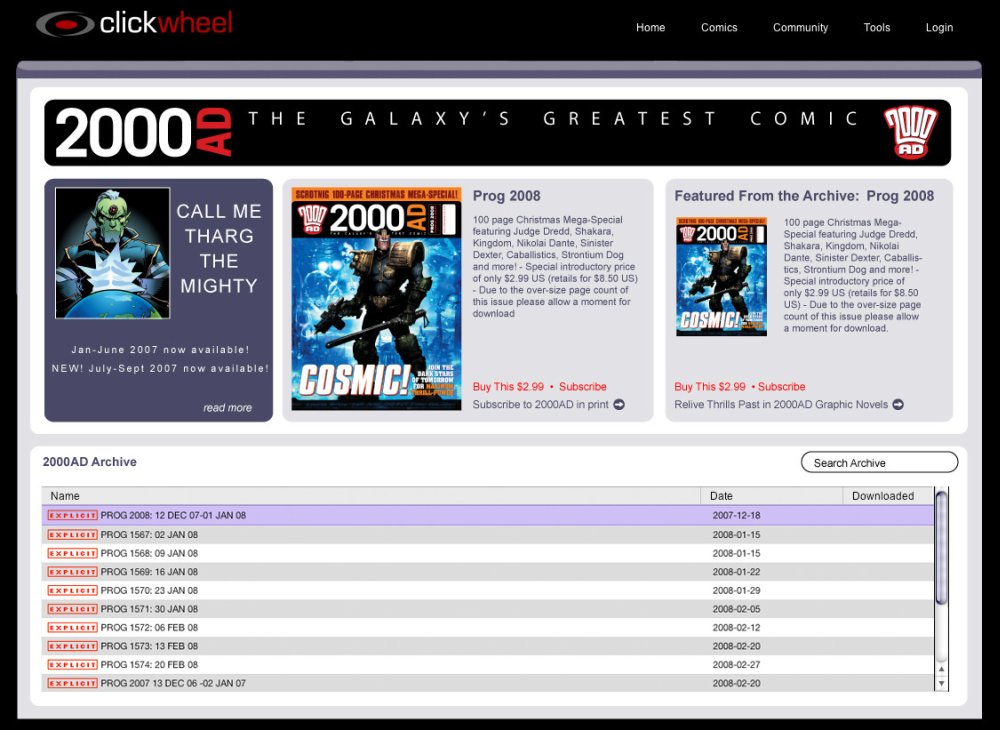1000x730 pixels.
Task: Click Buy This $2.99 under Prog 2008
Action: tap(508, 386)
